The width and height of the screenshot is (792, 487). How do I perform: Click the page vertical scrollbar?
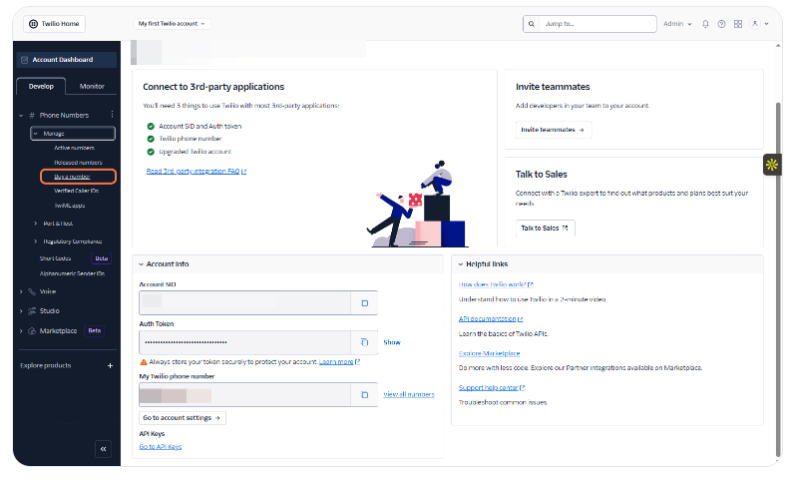(x=778, y=278)
